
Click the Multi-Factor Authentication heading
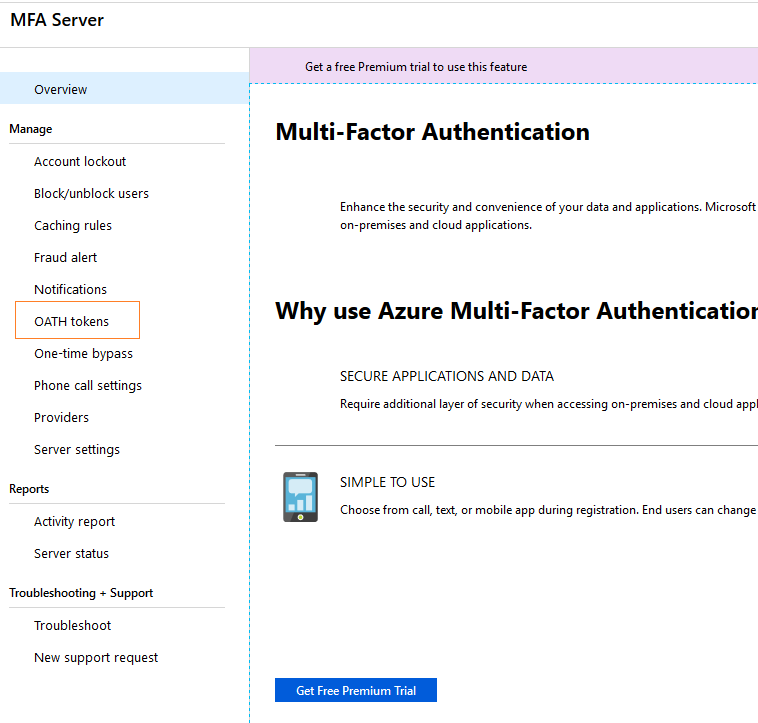(x=433, y=132)
